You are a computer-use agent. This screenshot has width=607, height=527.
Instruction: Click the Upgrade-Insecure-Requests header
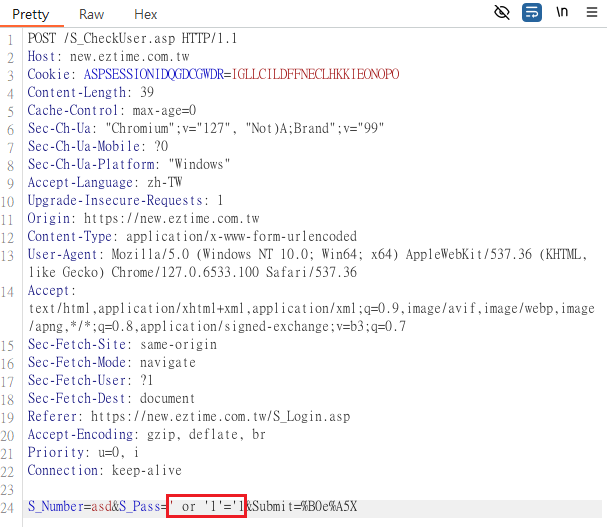click(x=125, y=200)
